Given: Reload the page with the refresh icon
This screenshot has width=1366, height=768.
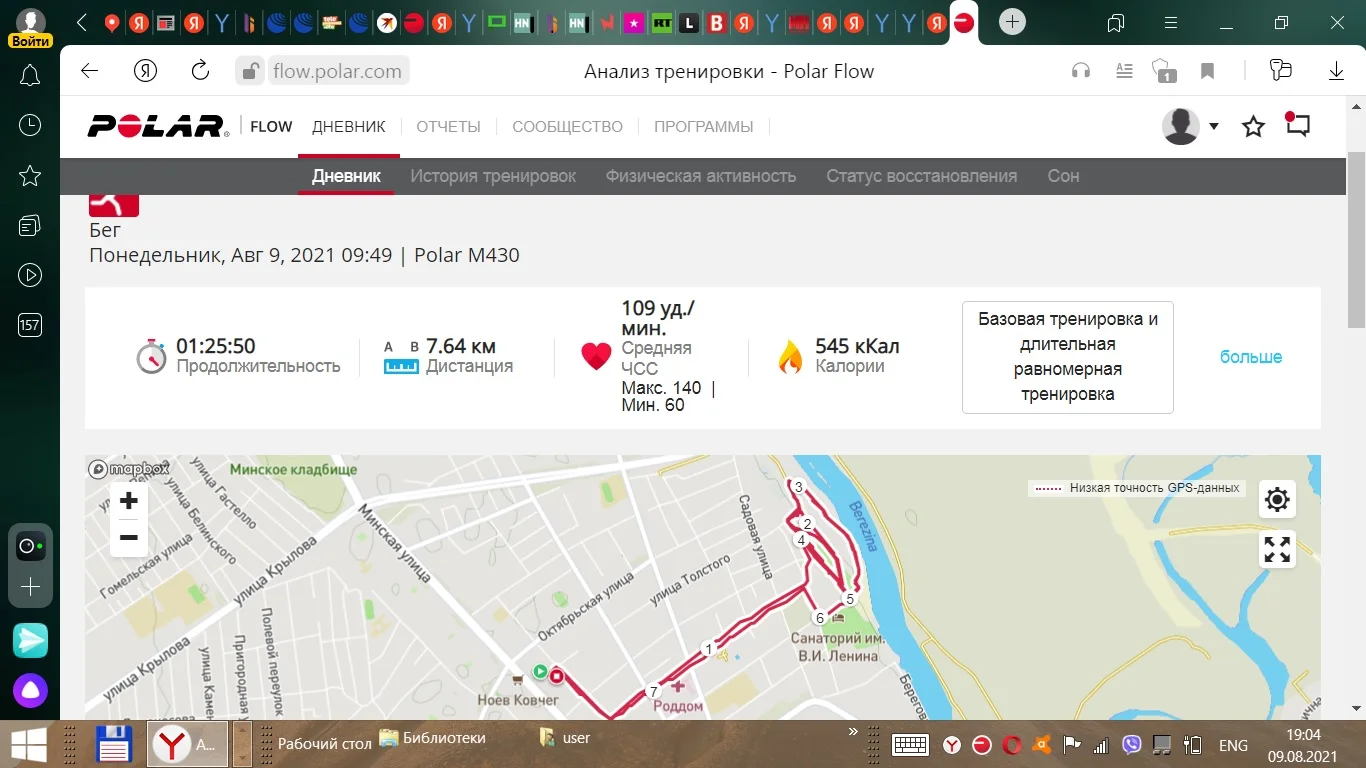Looking at the screenshot, I should coord(200,71).
